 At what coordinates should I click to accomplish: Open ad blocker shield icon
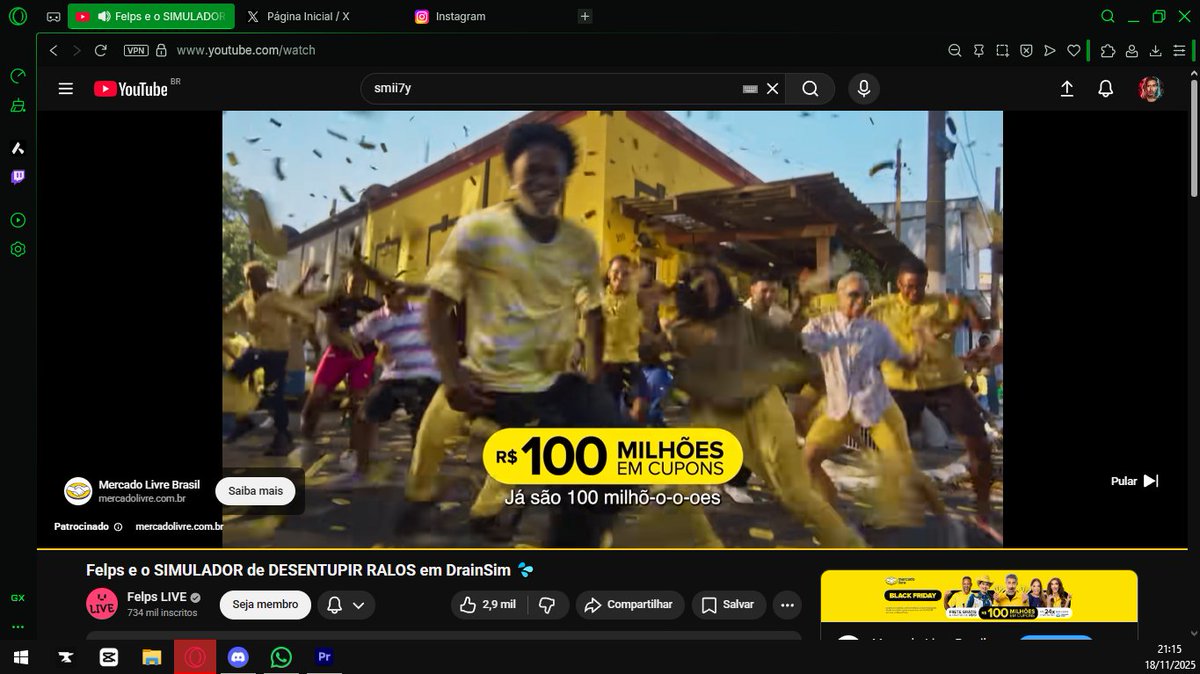(x=1026, y=50)
